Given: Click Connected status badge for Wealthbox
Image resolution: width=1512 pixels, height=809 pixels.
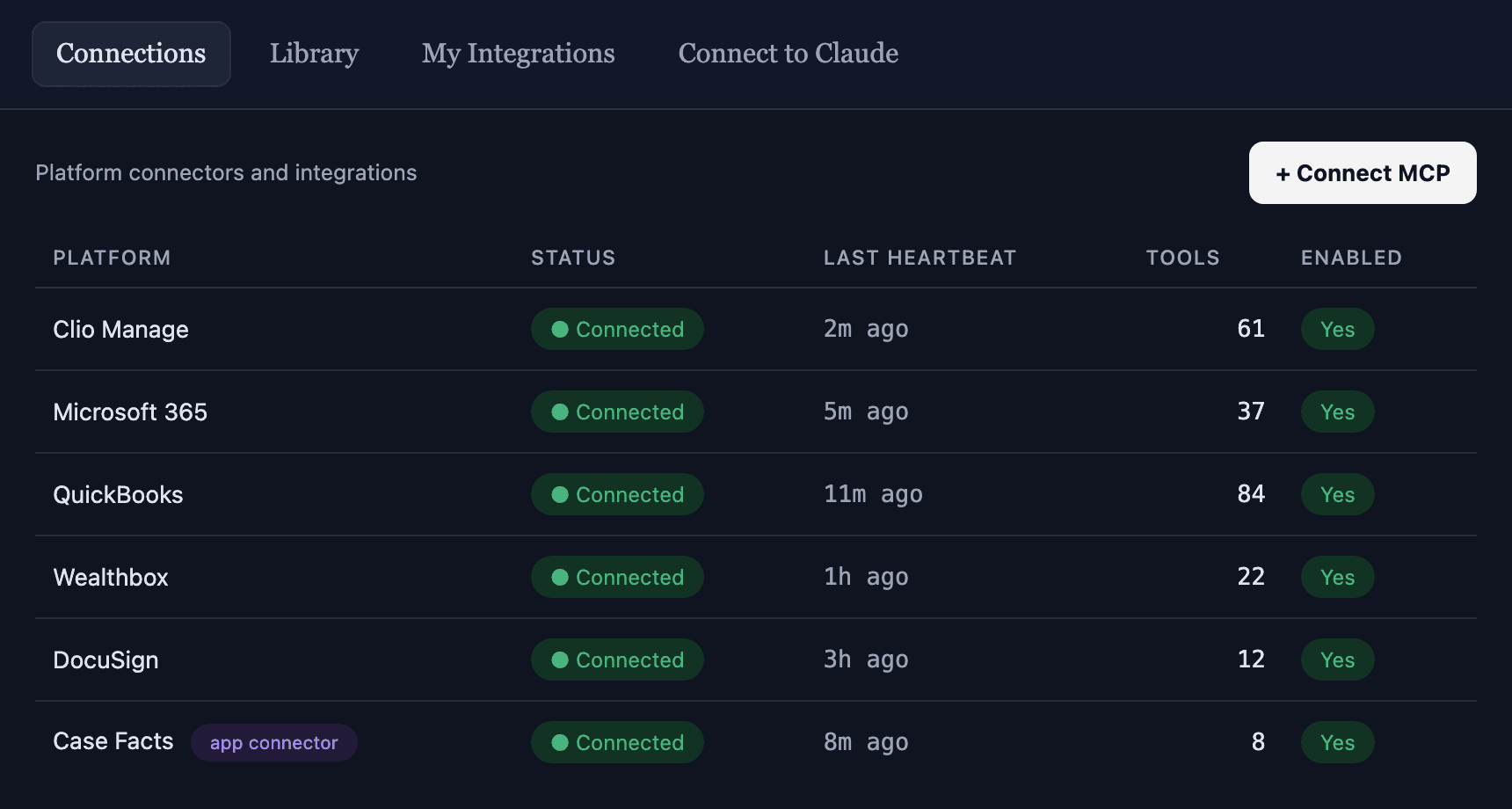Looking at the screenshot, I should 617,577.
